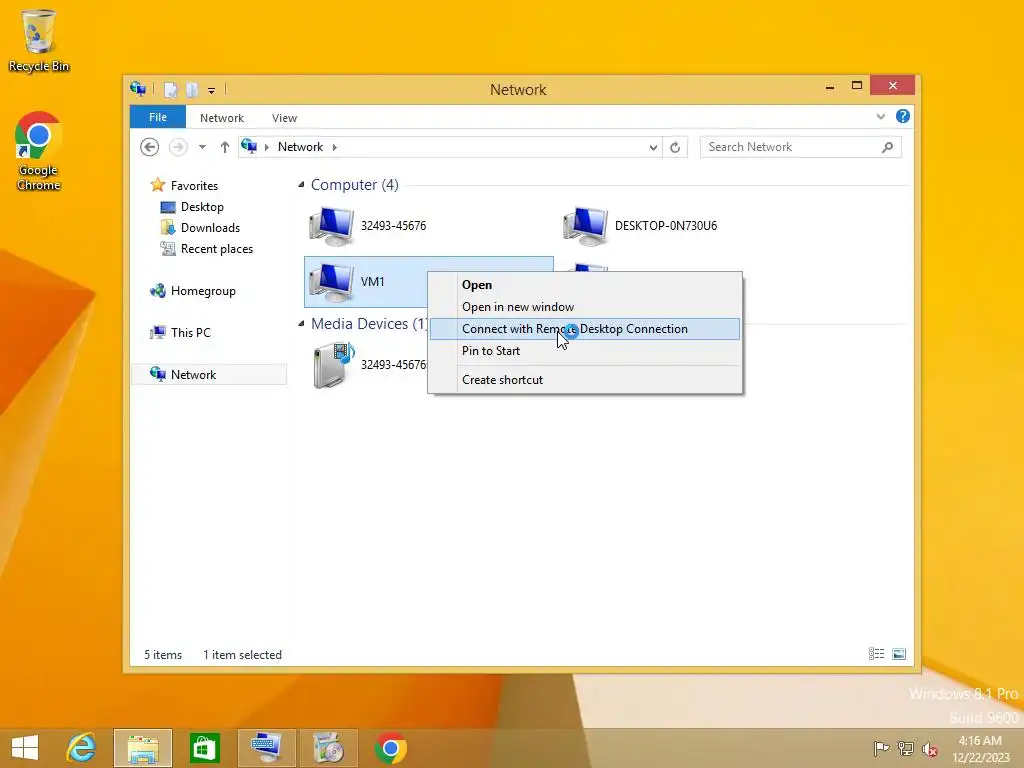Expand the ribbon chevron
This screenshot has width=1024, height=768.
880,116
